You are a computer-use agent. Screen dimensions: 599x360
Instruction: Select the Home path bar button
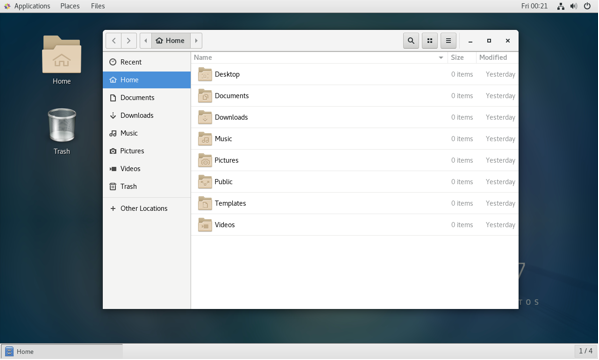(x=170, y=41)
